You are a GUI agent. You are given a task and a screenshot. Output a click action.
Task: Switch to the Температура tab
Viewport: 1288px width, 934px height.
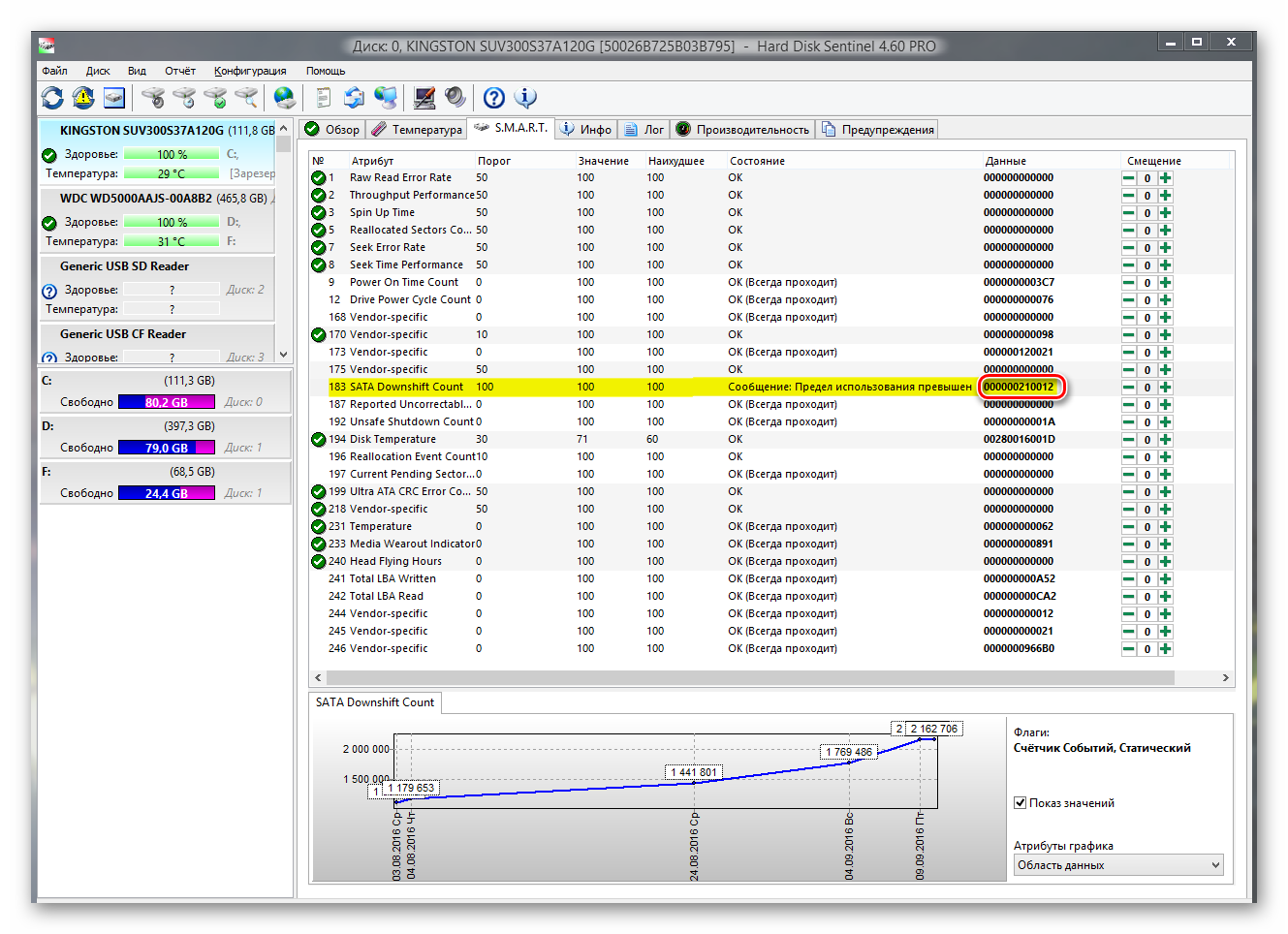coord(416,130)
